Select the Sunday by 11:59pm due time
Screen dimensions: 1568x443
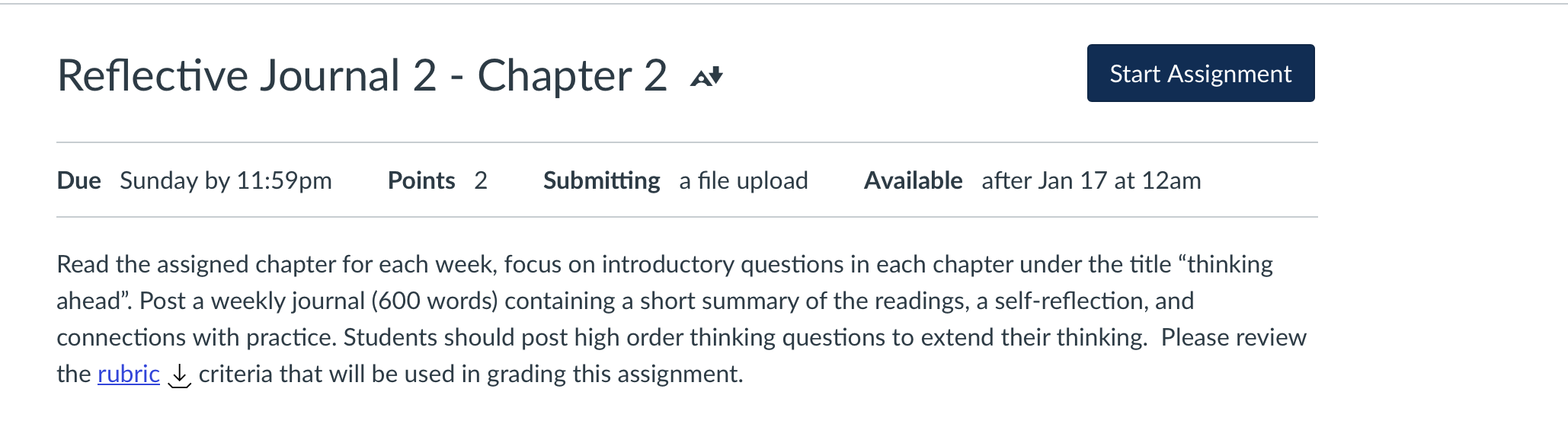(x=226, y=180)
